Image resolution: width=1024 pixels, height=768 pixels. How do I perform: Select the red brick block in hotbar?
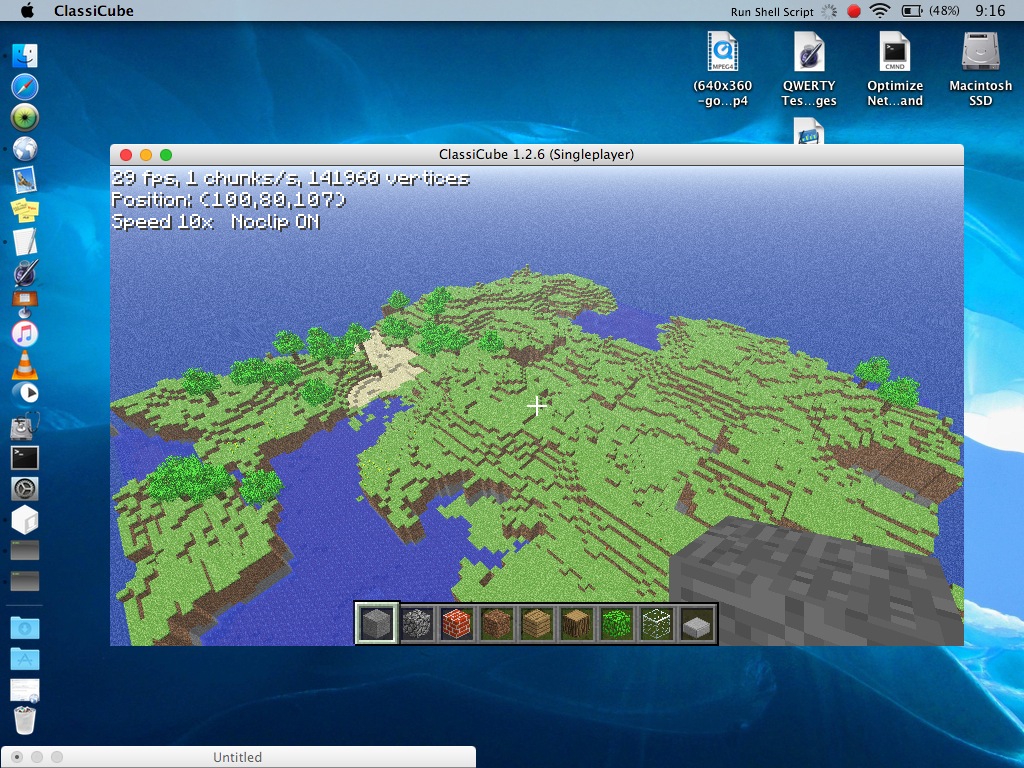point(456,623)
